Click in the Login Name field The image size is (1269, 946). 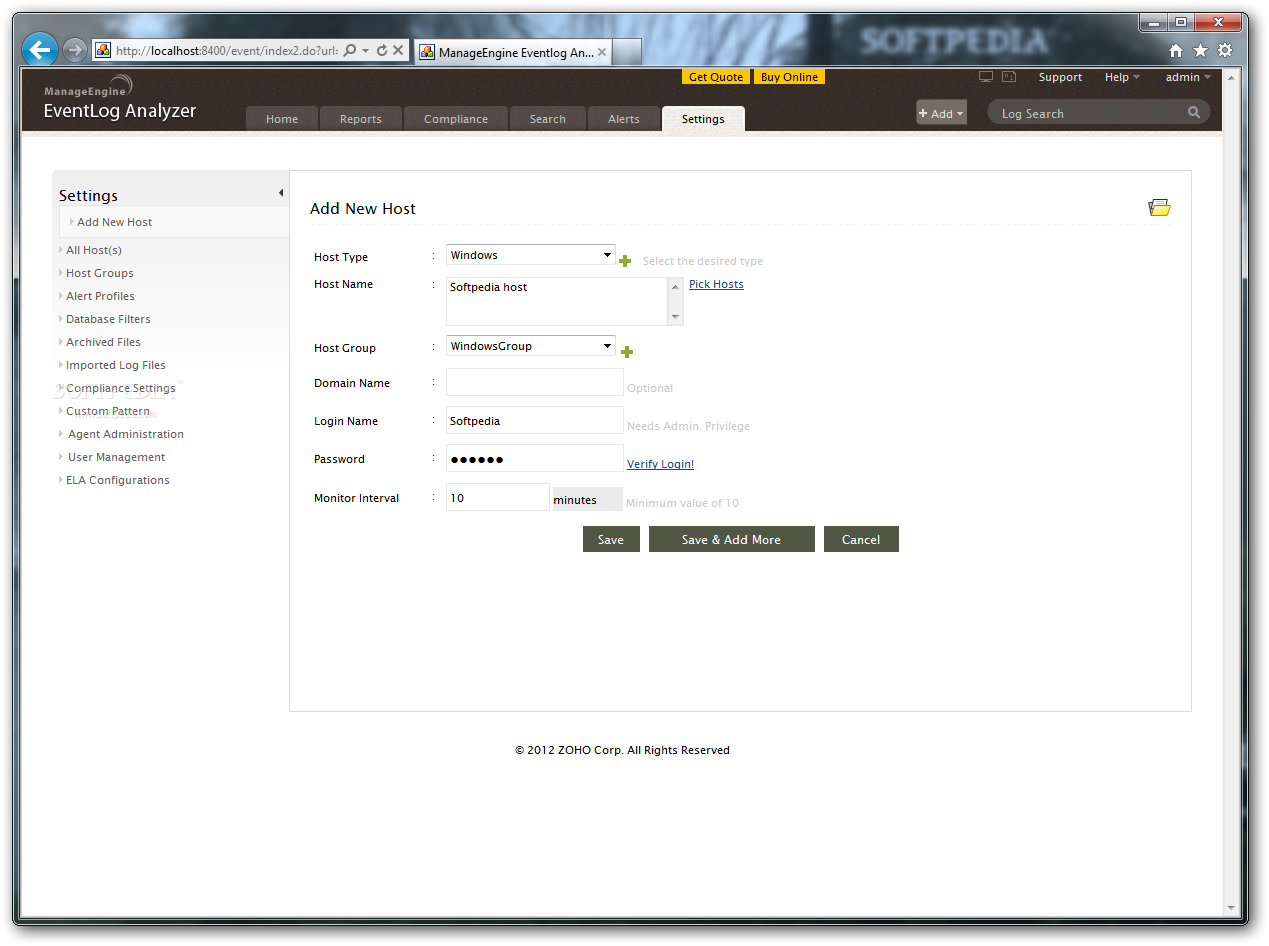[534, 420]
